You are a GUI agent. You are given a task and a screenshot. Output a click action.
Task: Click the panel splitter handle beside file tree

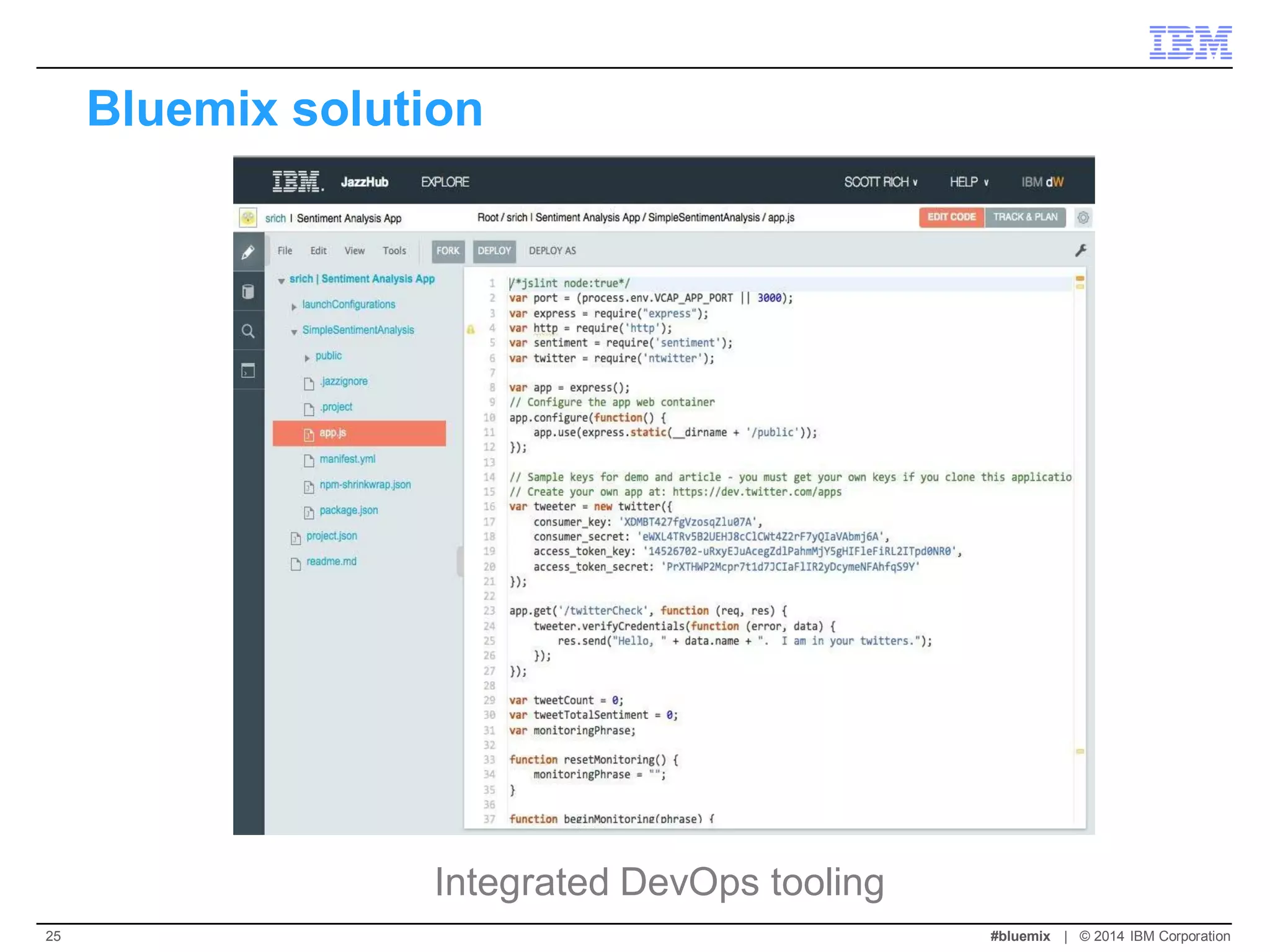460,562
